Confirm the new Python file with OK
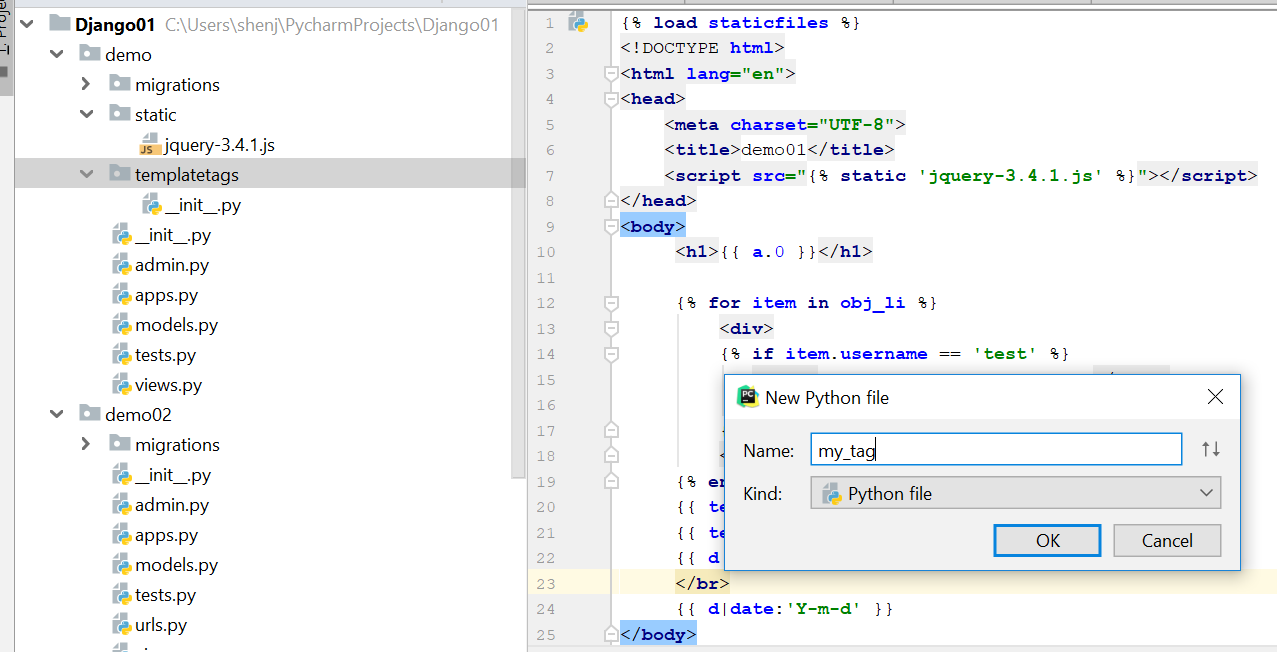The height and width of the screenshot is (652, 1277). (1047, 541)
